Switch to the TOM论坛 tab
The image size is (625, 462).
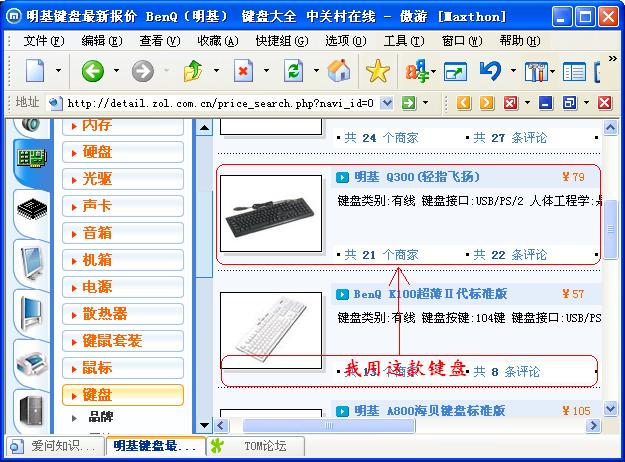256,446
